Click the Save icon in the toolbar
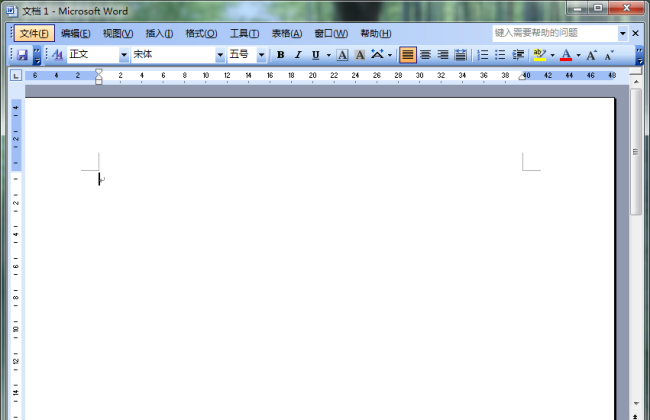 point(22,55)
